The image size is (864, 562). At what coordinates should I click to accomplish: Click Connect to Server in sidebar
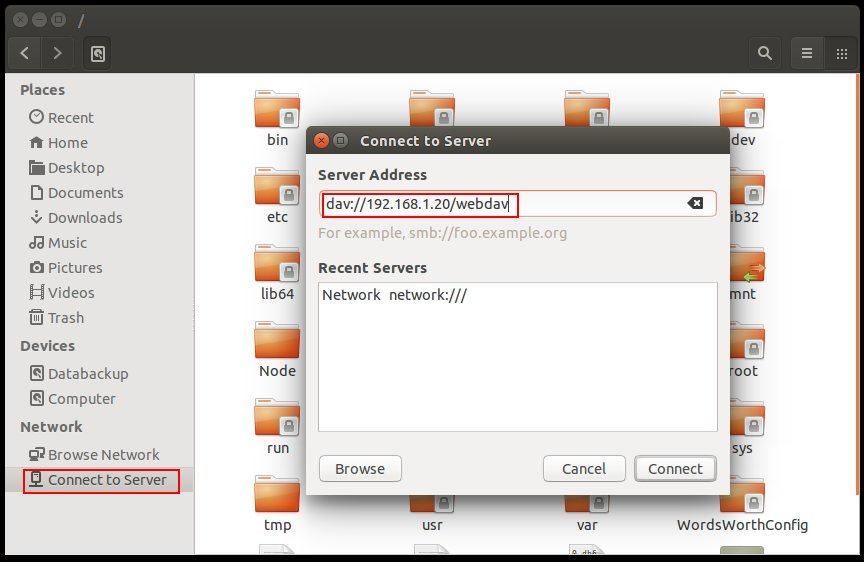coord(101,480)
